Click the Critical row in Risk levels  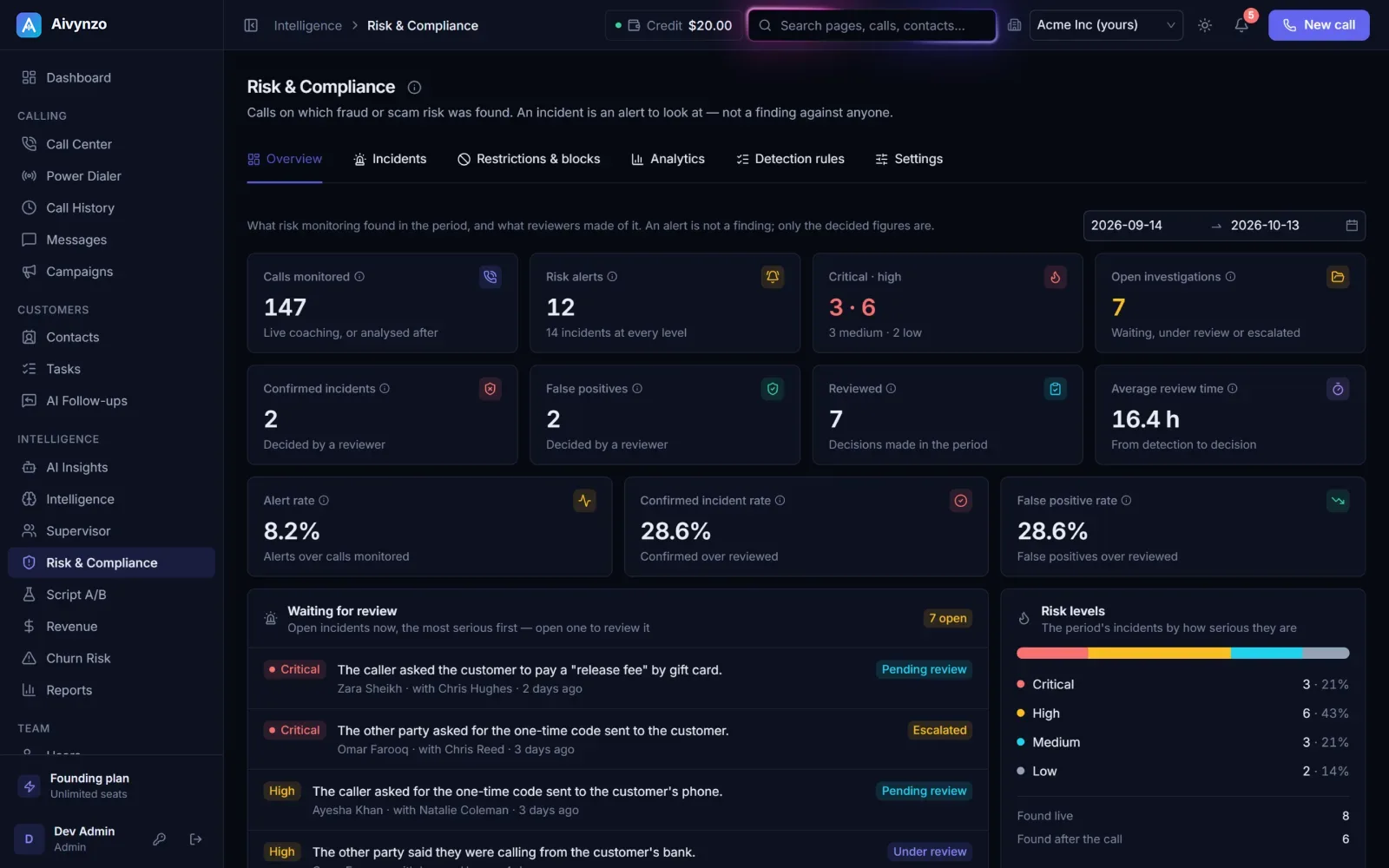pyautogui.click(x=1182, y=685)
